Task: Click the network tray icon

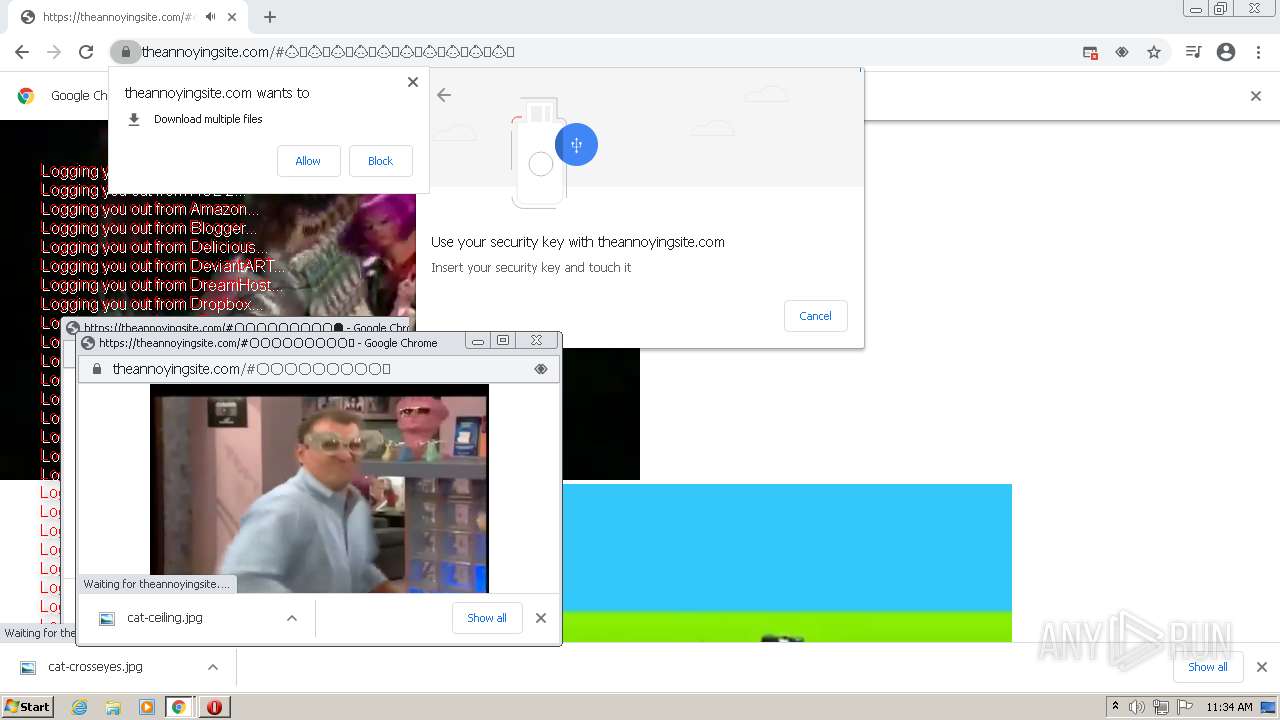Action: [1161, 707]
